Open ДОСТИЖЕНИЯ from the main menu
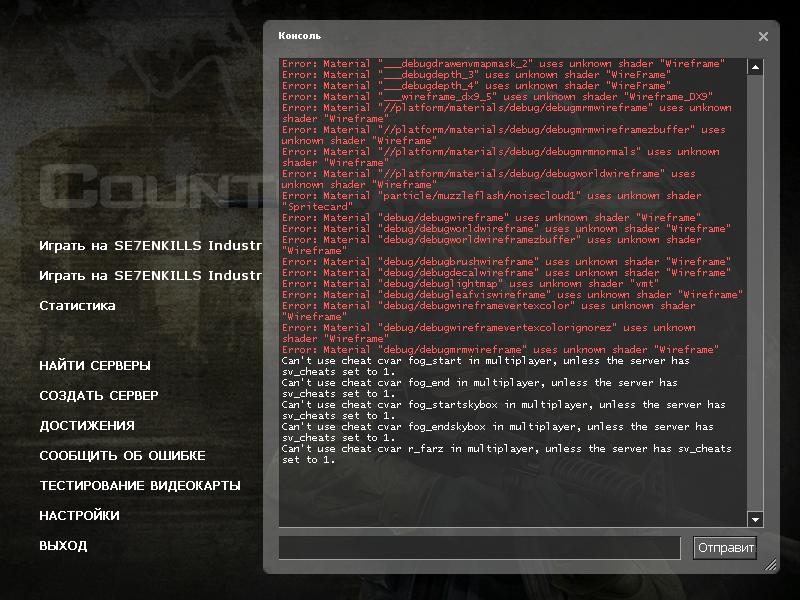The width and height of the screenshot is (800, 600). 87,426
